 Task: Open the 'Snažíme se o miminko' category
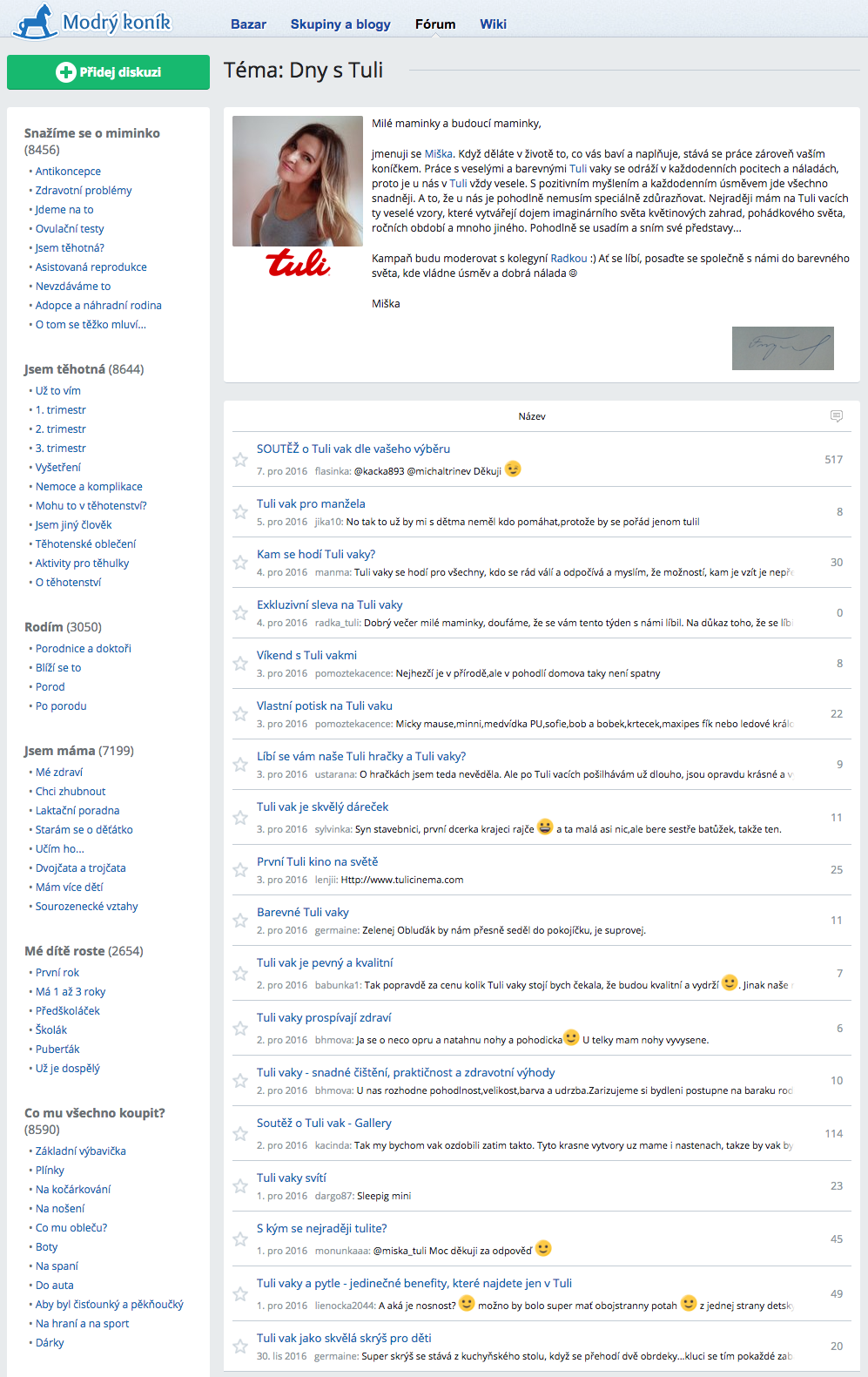pyautogui.click(x=92, y=133)
